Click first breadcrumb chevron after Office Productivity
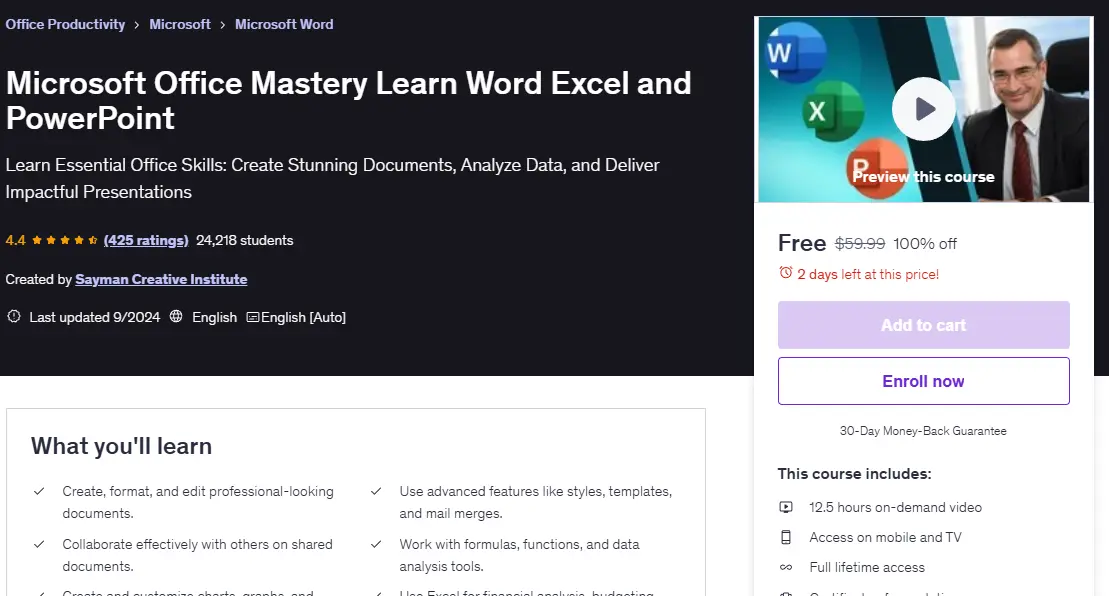 (137, 25)
